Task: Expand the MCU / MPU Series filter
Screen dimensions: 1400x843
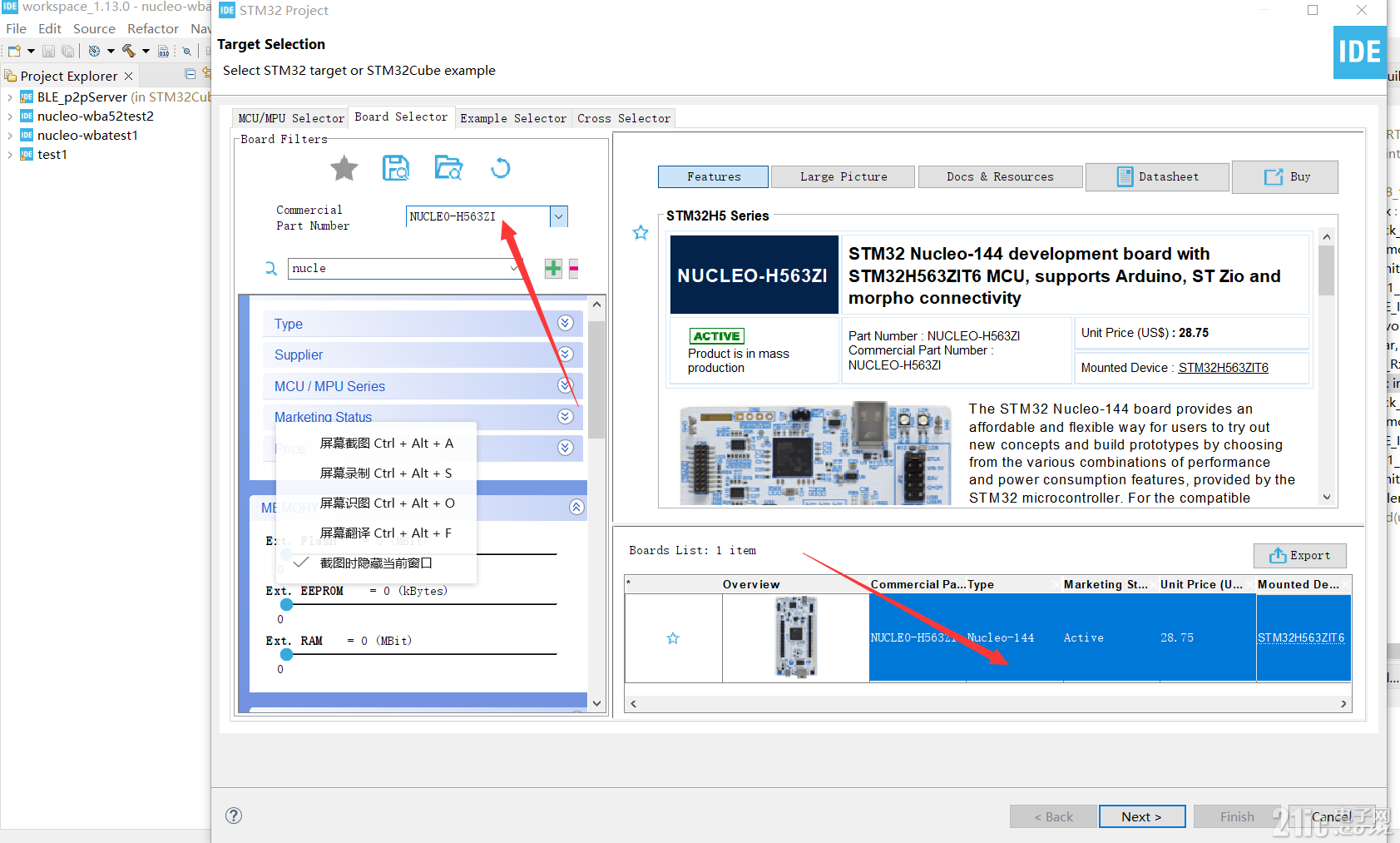Action: click(566, 385)
